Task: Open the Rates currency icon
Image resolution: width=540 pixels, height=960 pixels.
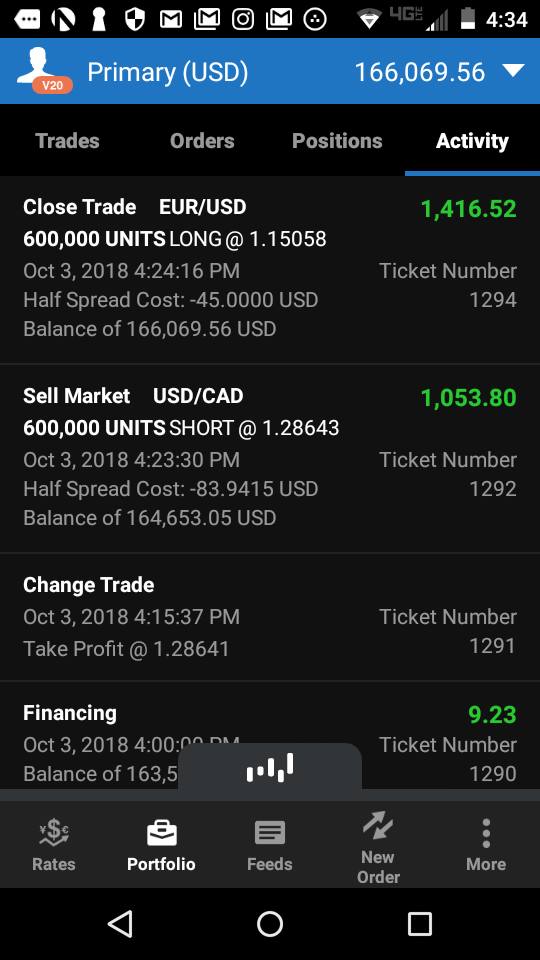Action: click(54, 833)
